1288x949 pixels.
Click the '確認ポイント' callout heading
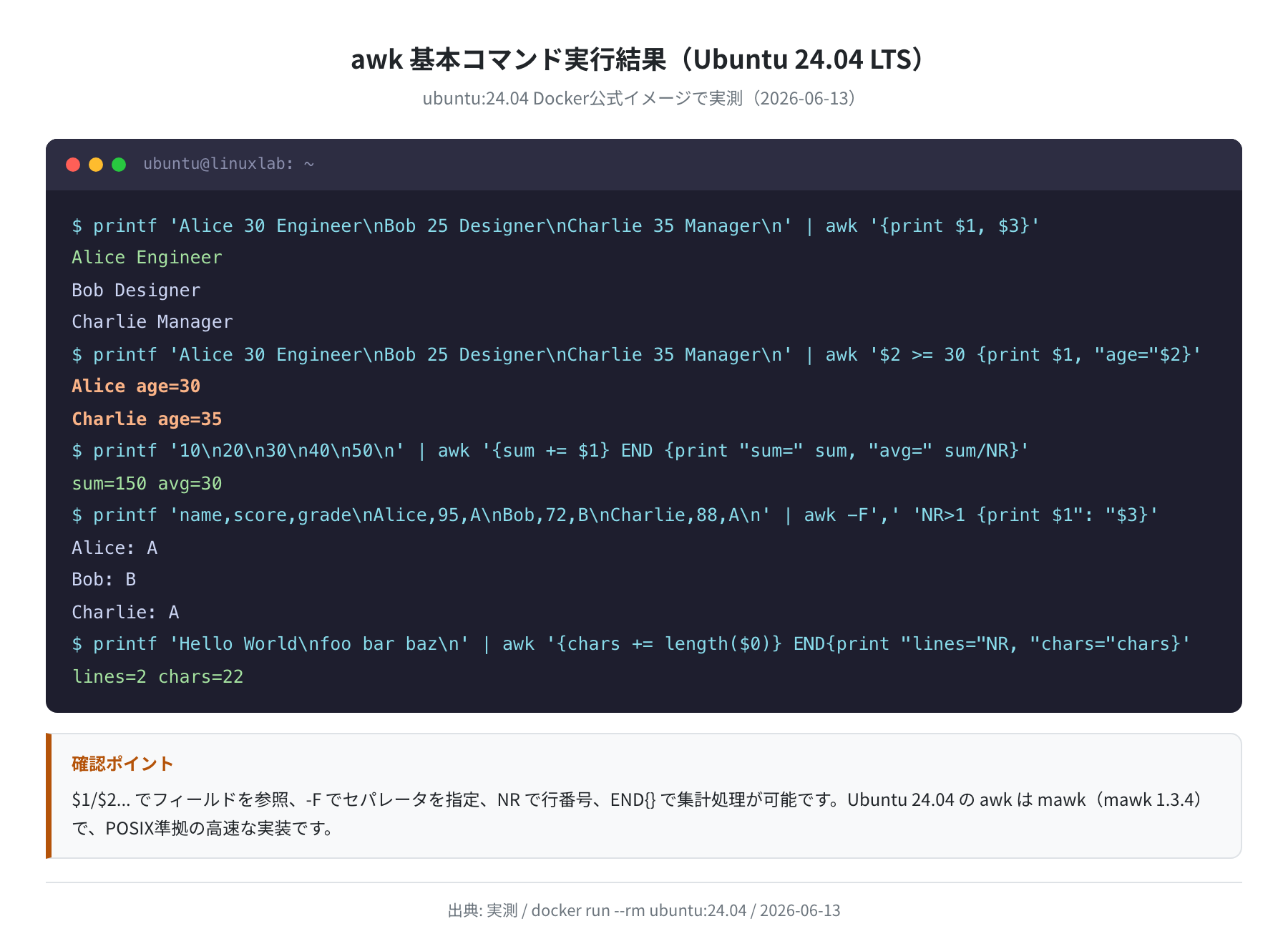pyautogui.click(x=122, y=764)
